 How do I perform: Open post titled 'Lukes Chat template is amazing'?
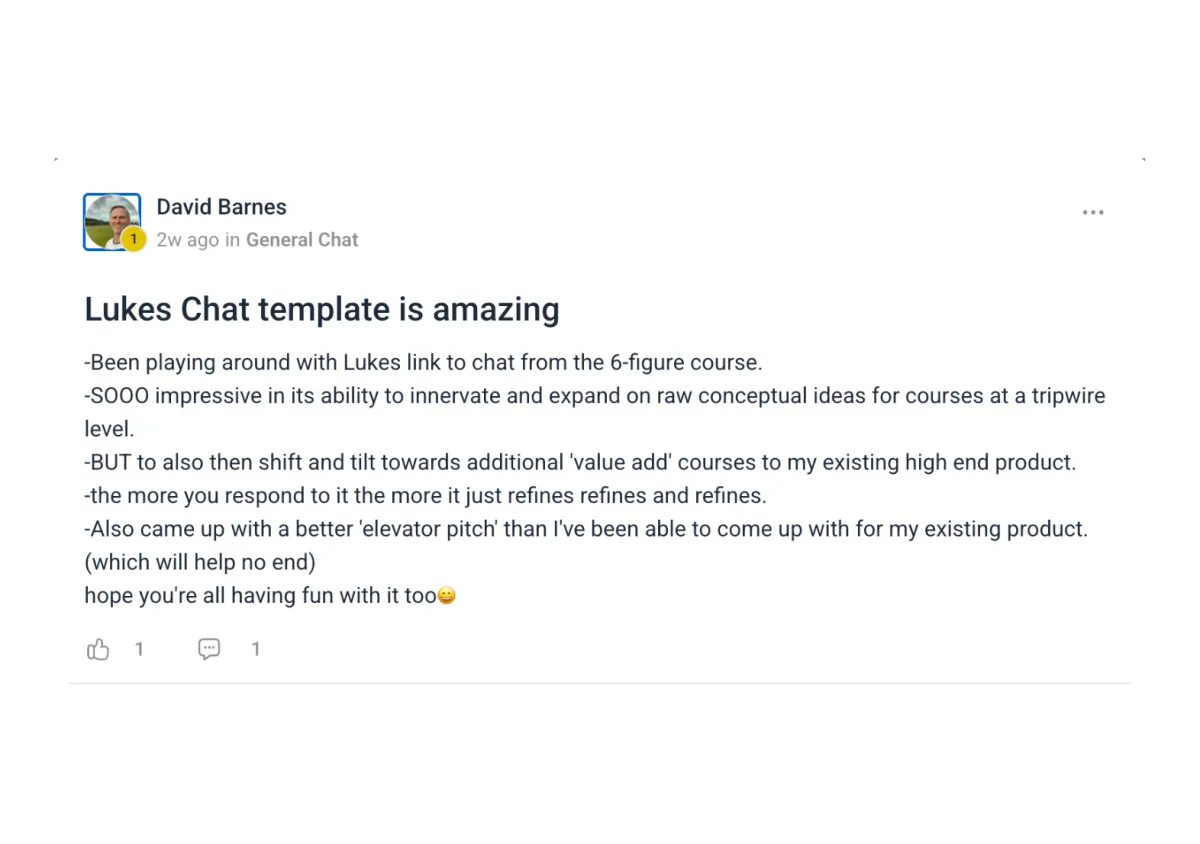click(322, 309)
